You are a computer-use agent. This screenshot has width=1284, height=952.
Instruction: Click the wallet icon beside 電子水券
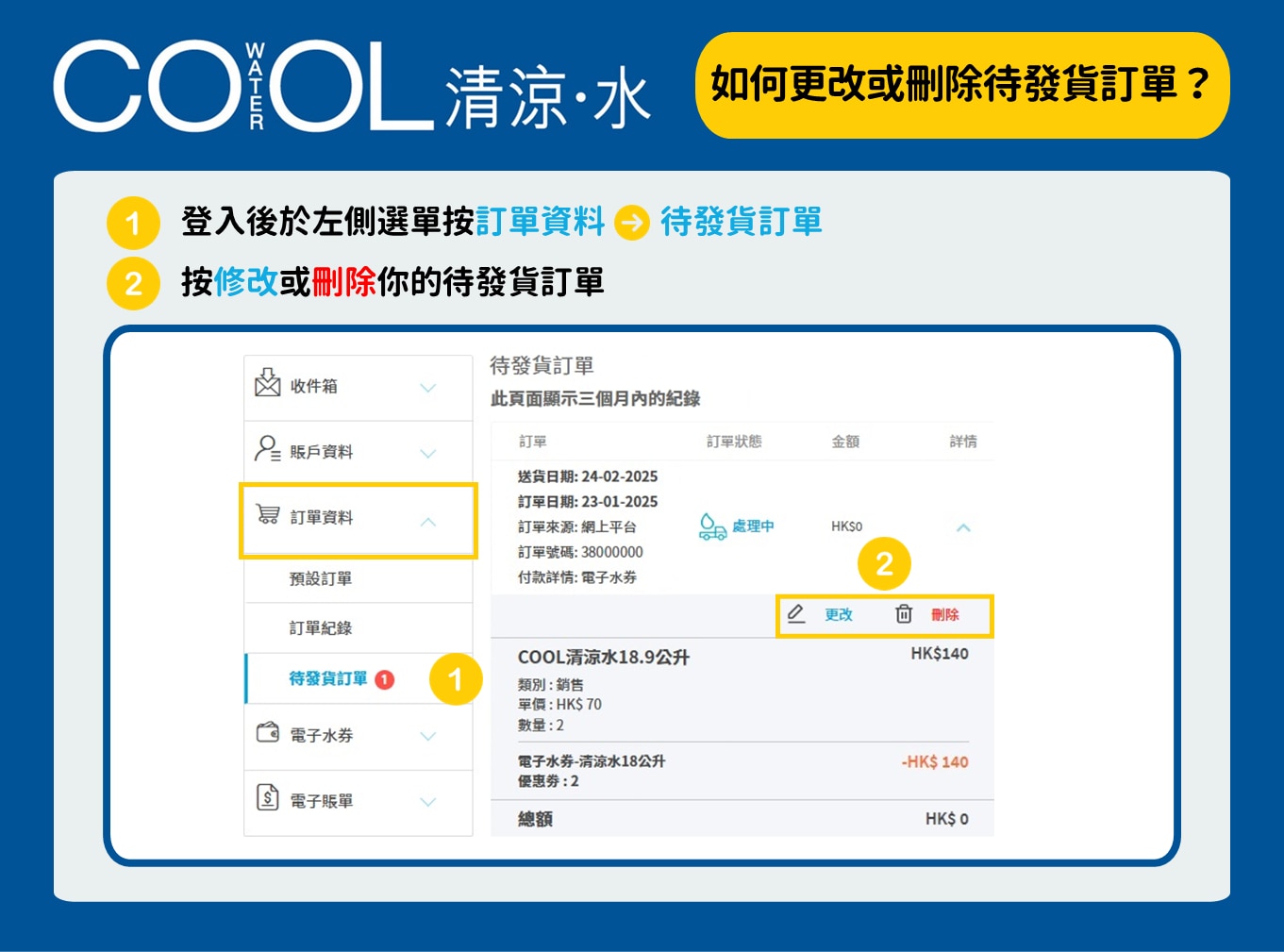pyautogui.click(x=268, y=732)
